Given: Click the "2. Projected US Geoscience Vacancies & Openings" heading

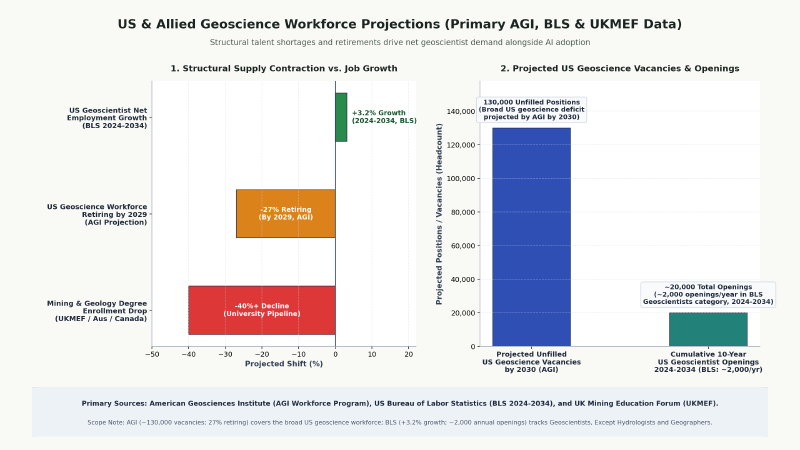Looking at the screenshot, I should pyautogui.click(x=619, y=68).
